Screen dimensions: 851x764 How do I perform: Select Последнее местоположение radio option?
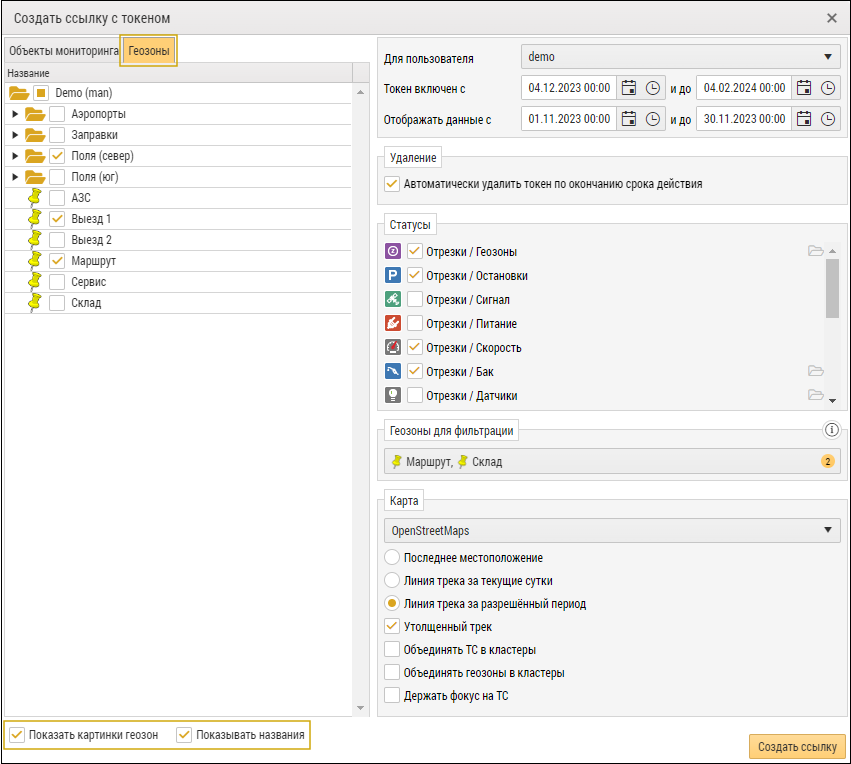(x=392, y=557)
